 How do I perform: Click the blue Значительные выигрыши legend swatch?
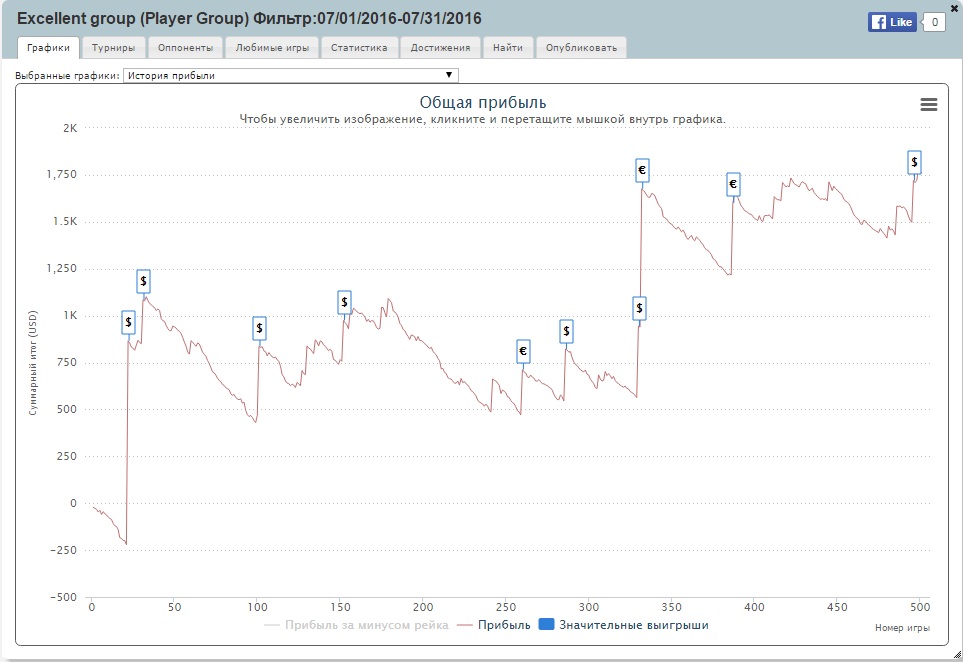tap(546, 625)
